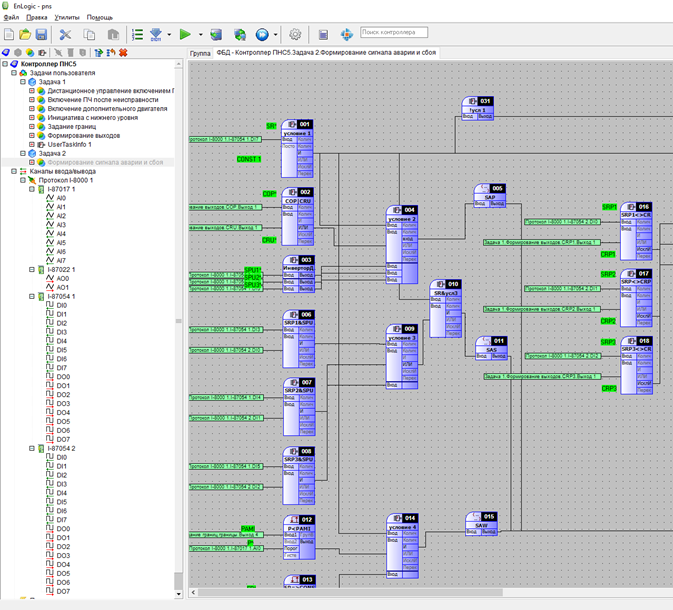The height and width of the screenshot is (610, 673).
Task: Select block 005 SAP on canvas
Action: point(489,195)
